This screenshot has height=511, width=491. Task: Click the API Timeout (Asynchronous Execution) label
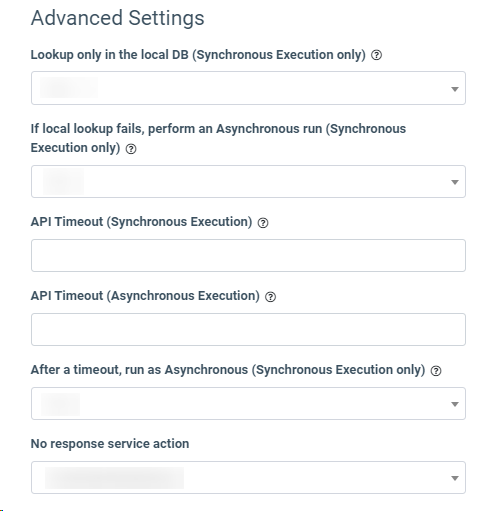pyautogui.click(x=145, y=296)
